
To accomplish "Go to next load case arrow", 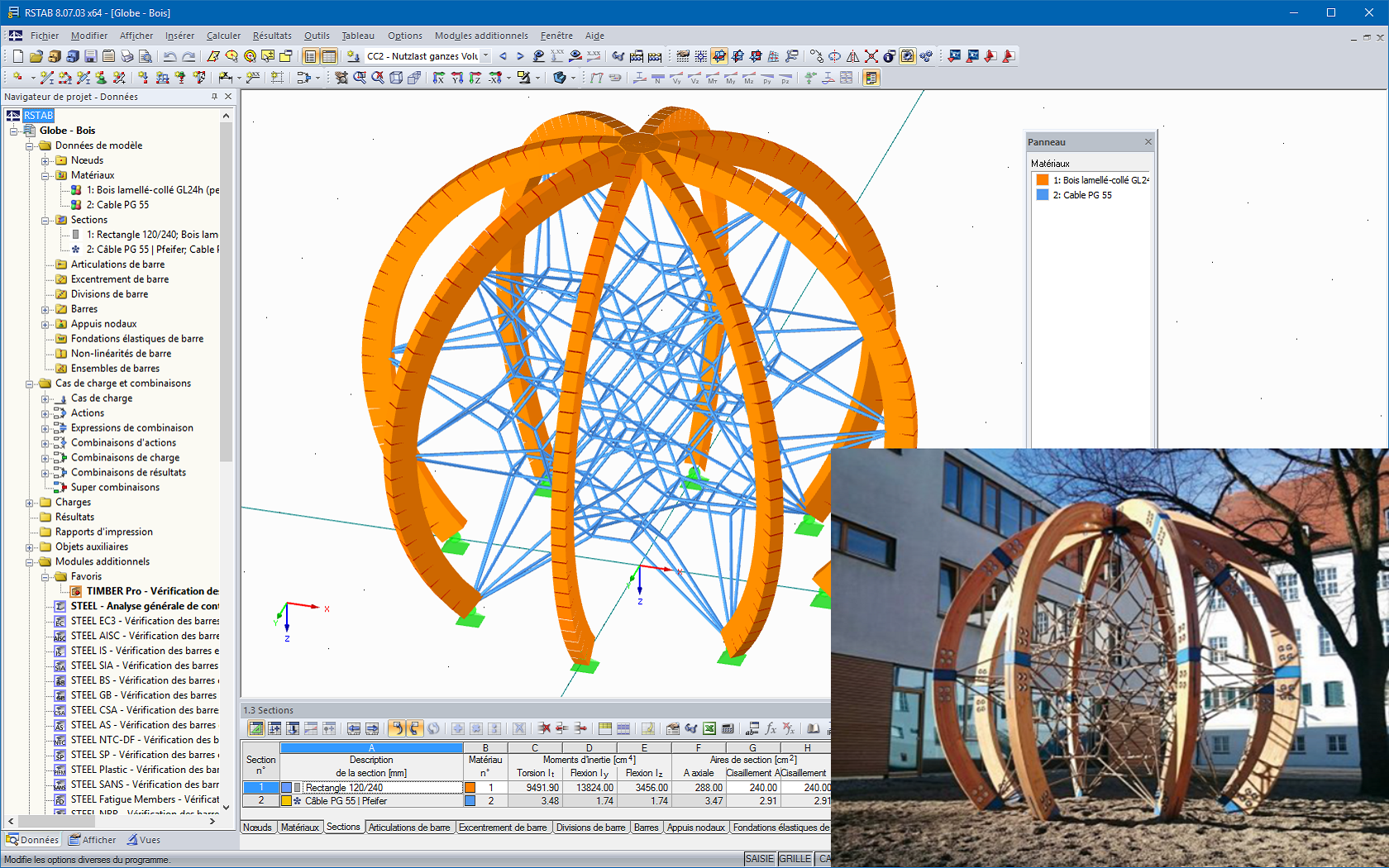I will pyautogui.click(x=520, y=56).
